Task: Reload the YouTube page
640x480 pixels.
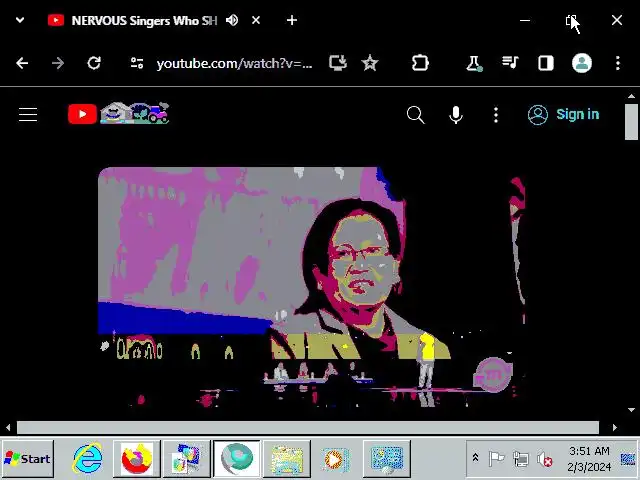Action: [x=94, y=63]
